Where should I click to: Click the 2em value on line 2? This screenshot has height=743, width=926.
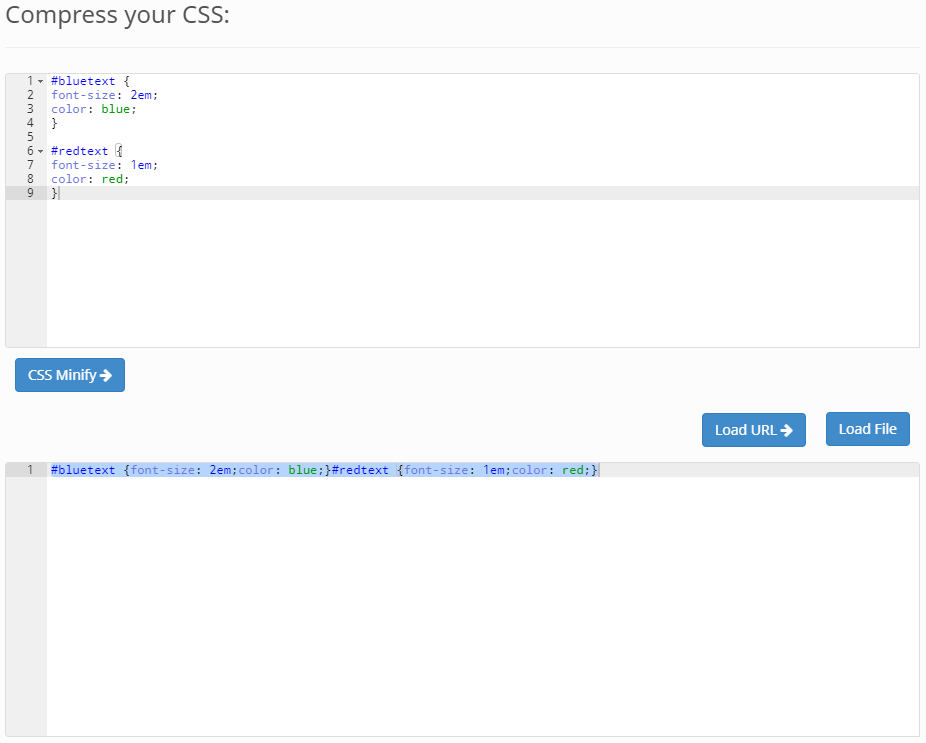click(x=142, y=95)
